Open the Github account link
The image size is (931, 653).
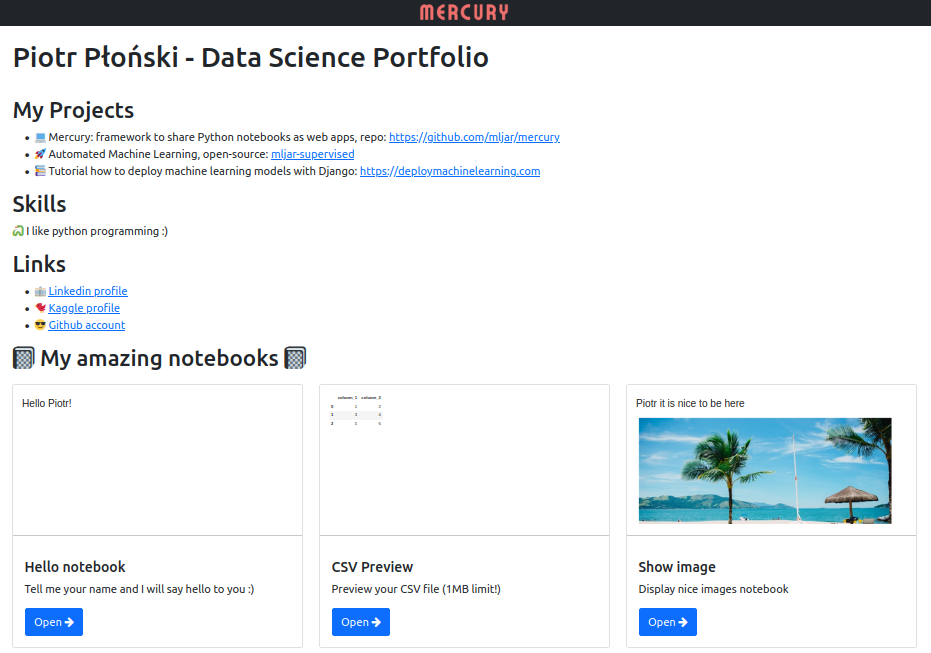click(x=87, y=325)
